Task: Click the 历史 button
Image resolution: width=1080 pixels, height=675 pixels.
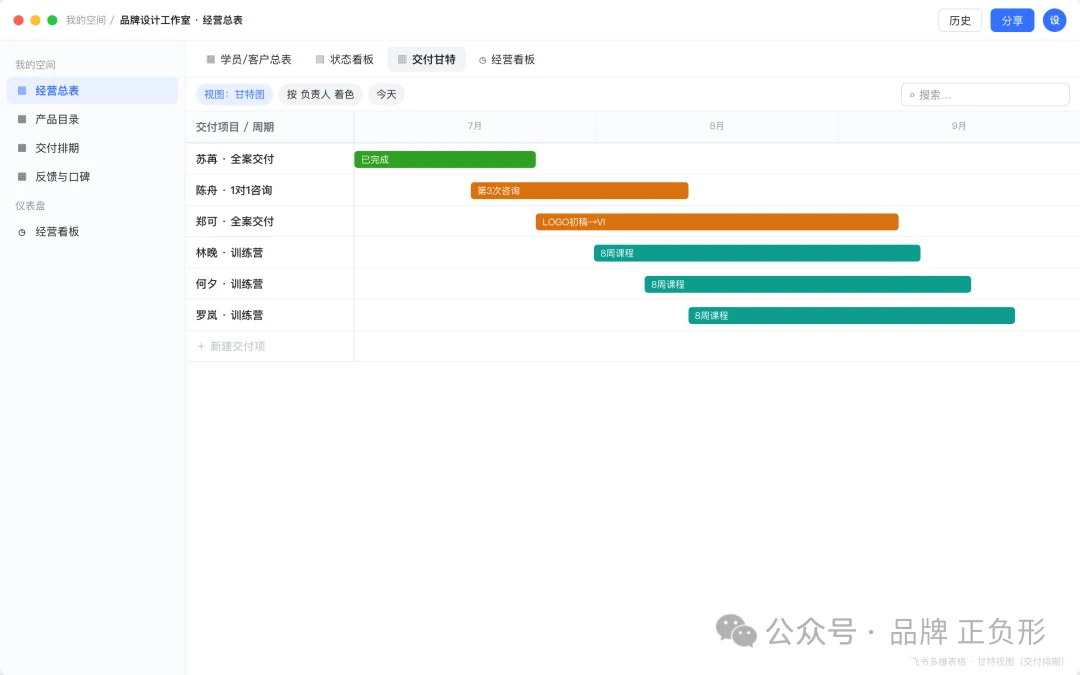Action: point(959,20)
